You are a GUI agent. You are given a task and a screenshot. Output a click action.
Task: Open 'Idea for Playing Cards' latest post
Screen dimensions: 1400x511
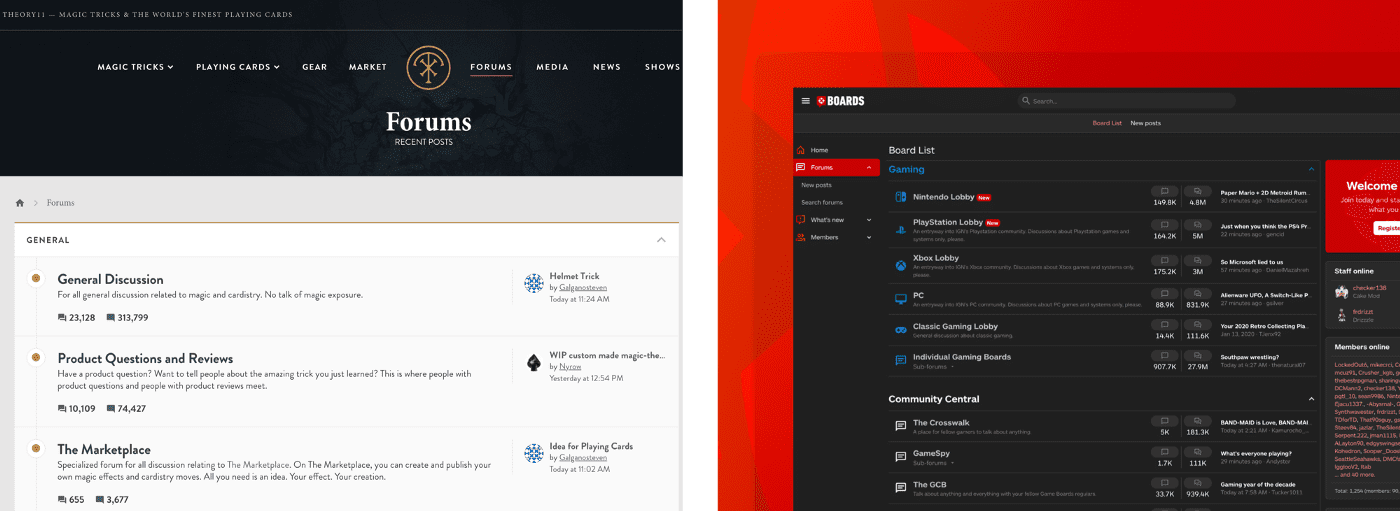click(x=591, y=446)
